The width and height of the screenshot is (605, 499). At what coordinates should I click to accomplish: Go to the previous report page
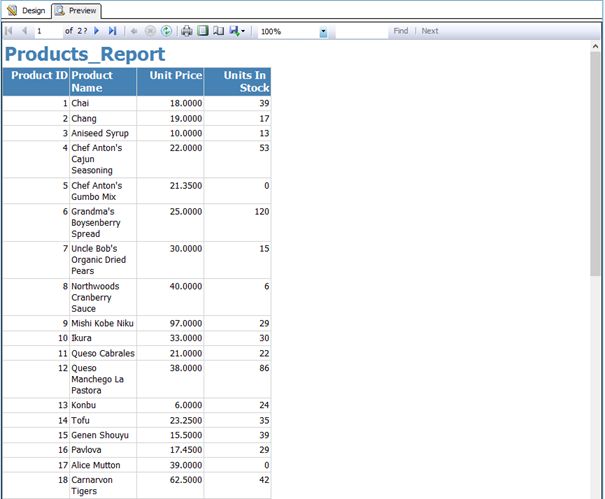24,31
